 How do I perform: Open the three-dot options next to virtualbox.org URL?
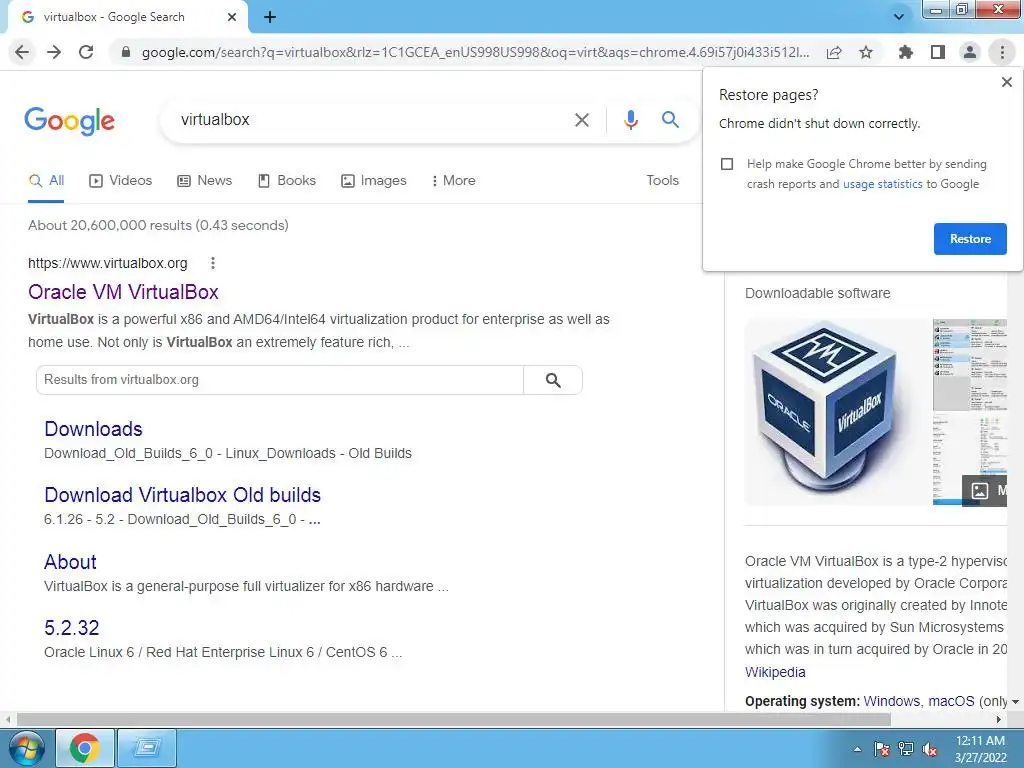(212, 263)
